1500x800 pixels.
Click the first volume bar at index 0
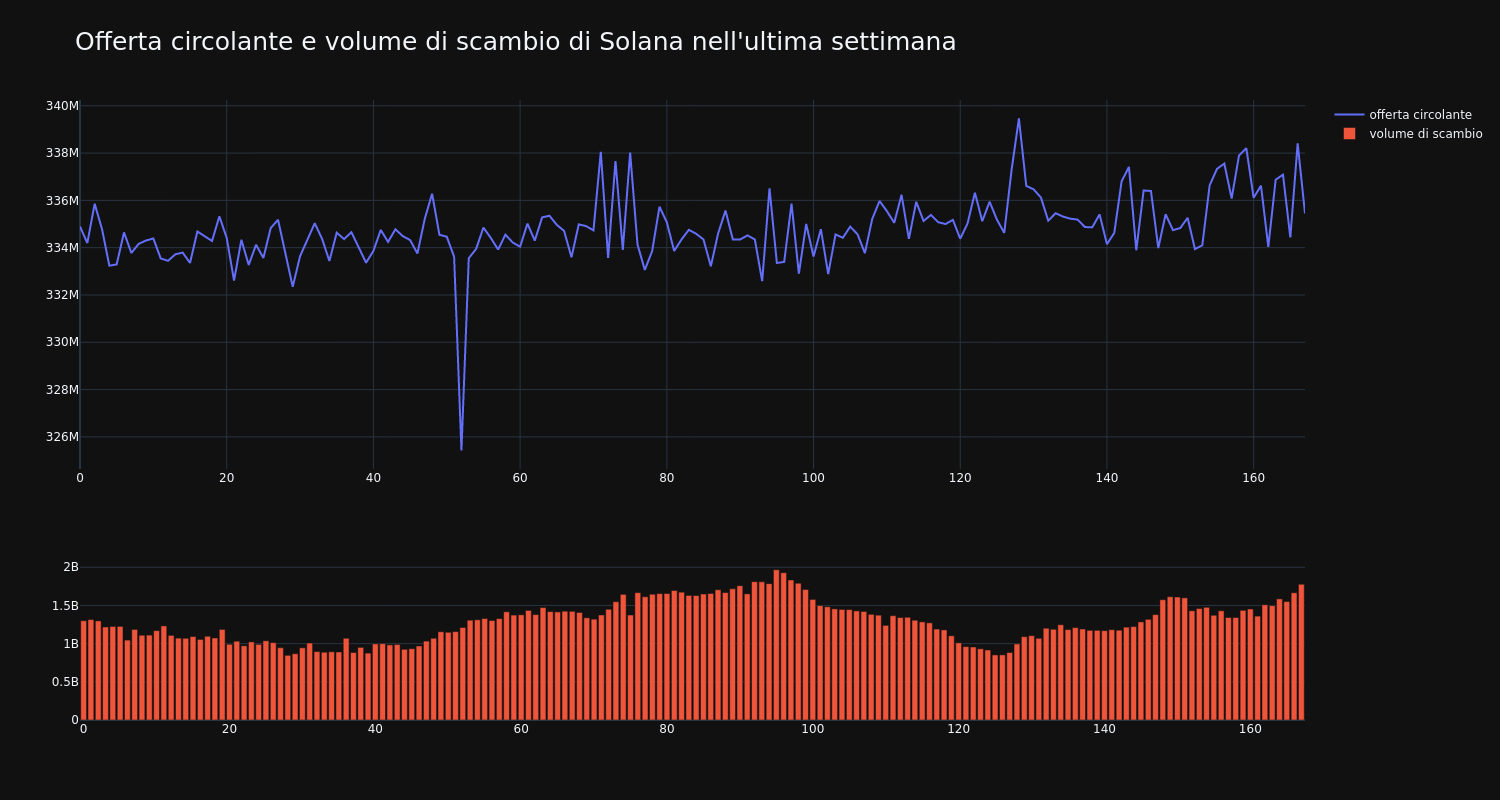click(x=83, y=670)
